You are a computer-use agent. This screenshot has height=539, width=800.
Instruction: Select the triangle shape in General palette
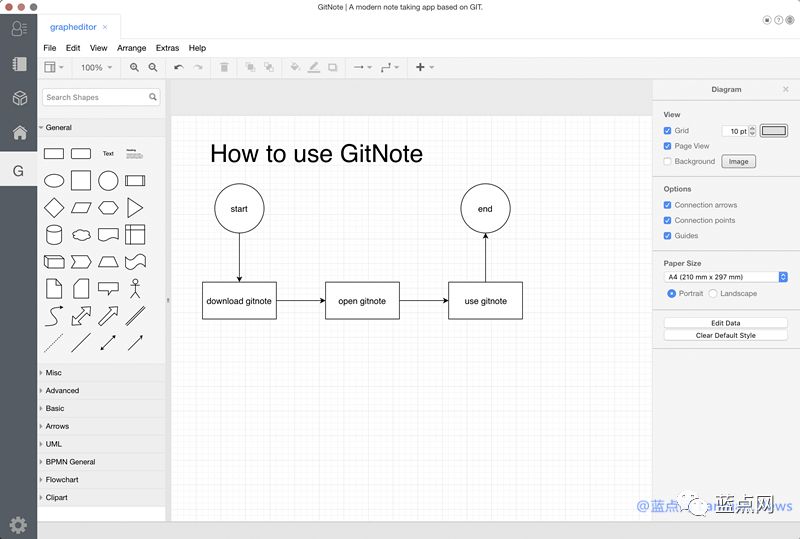[x=135, y=208]
